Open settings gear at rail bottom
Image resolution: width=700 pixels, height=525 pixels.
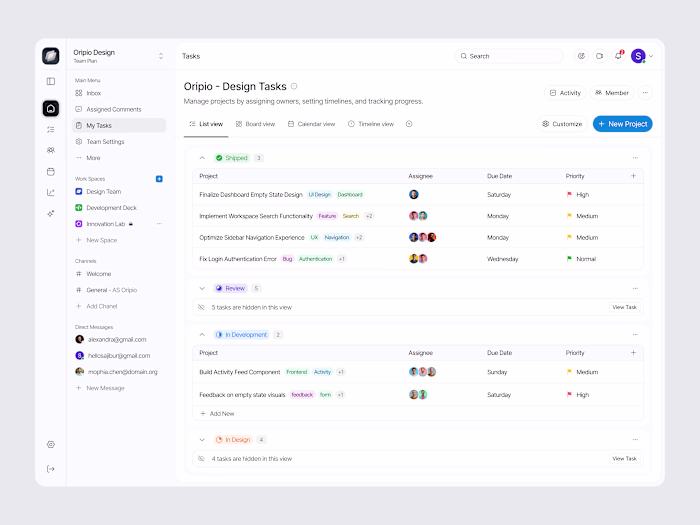(51, 444)
